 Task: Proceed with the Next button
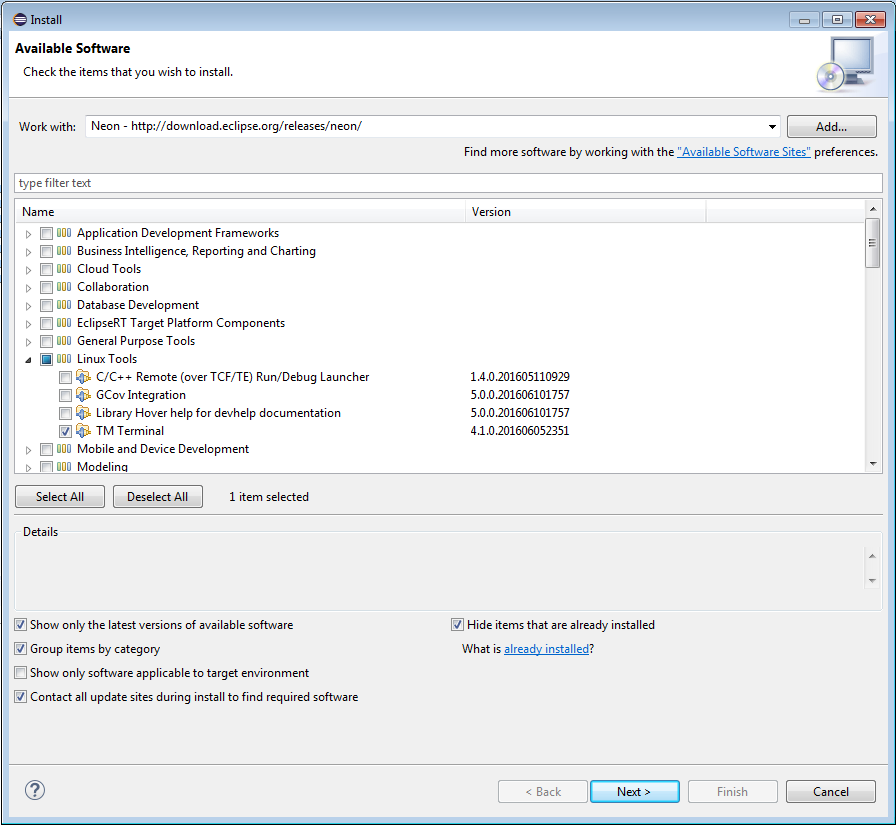(x=634, y=792)
